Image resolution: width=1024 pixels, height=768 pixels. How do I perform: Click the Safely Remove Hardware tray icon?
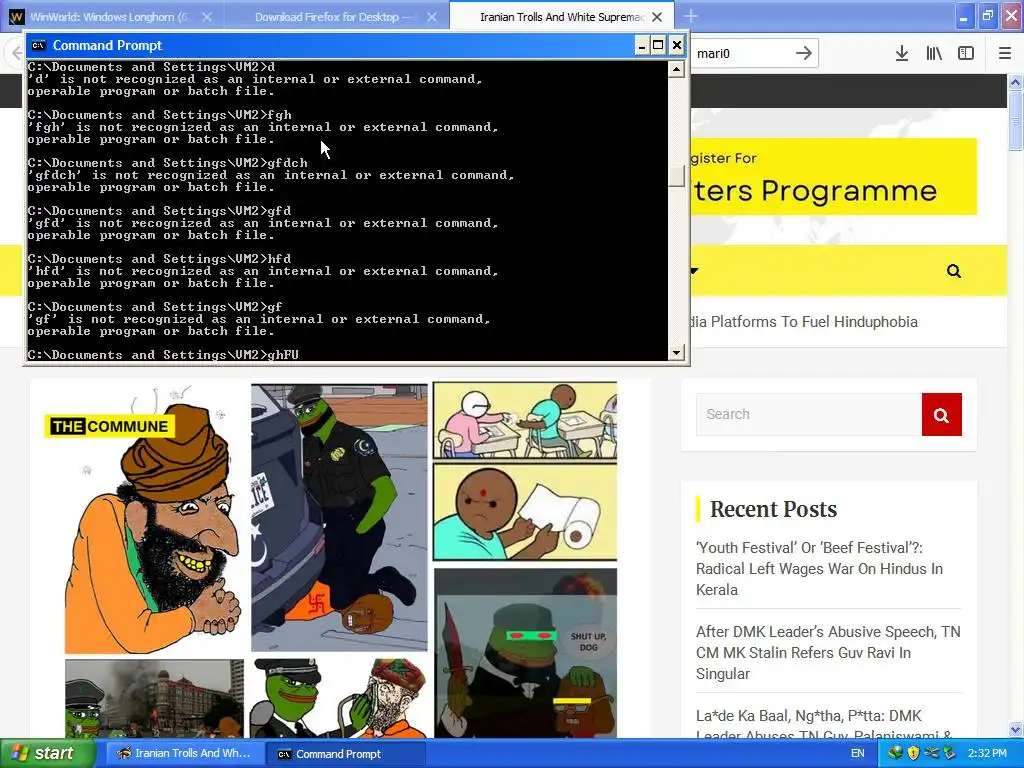click(949, 753)
